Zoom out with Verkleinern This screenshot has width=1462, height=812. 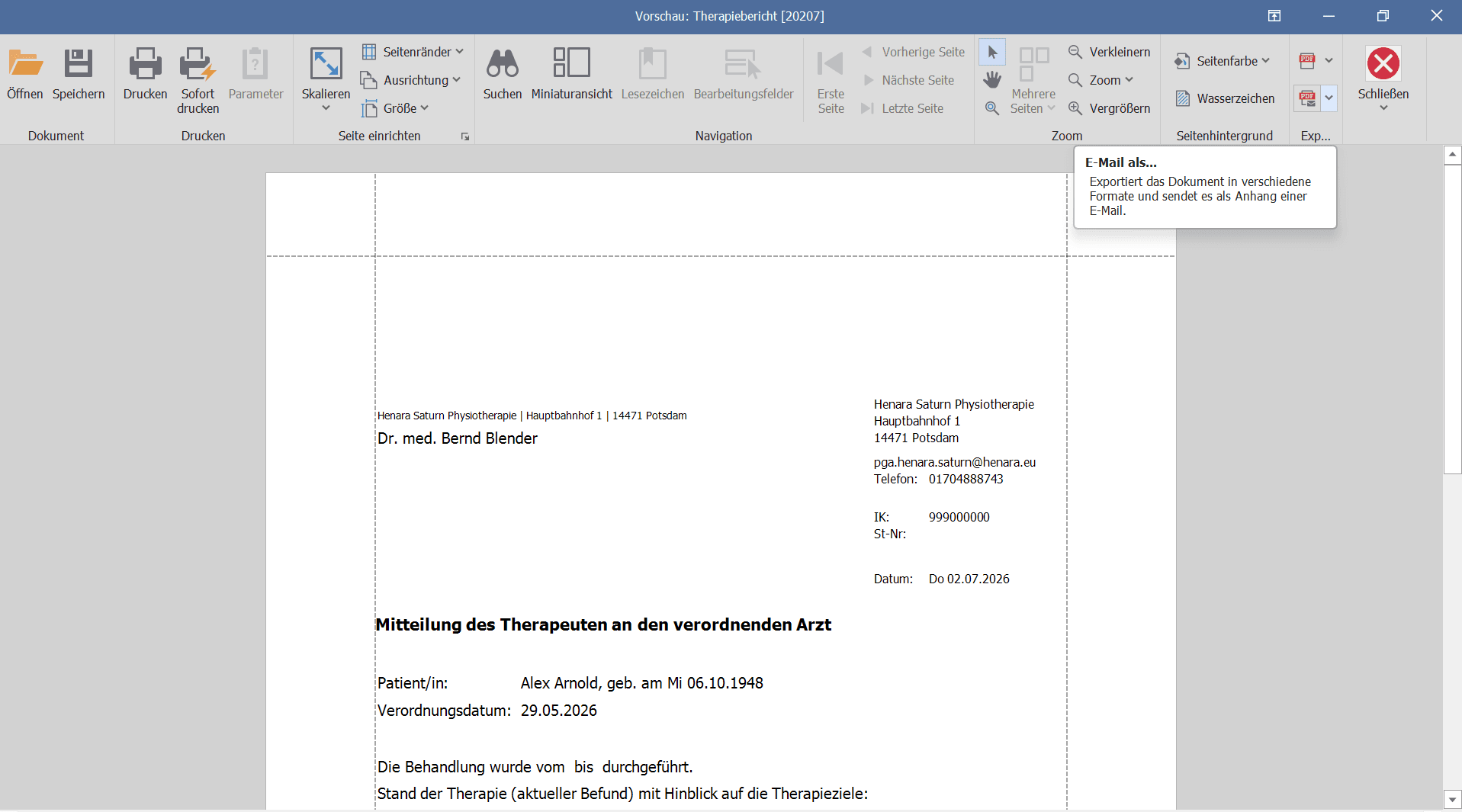pos(1110,52)
